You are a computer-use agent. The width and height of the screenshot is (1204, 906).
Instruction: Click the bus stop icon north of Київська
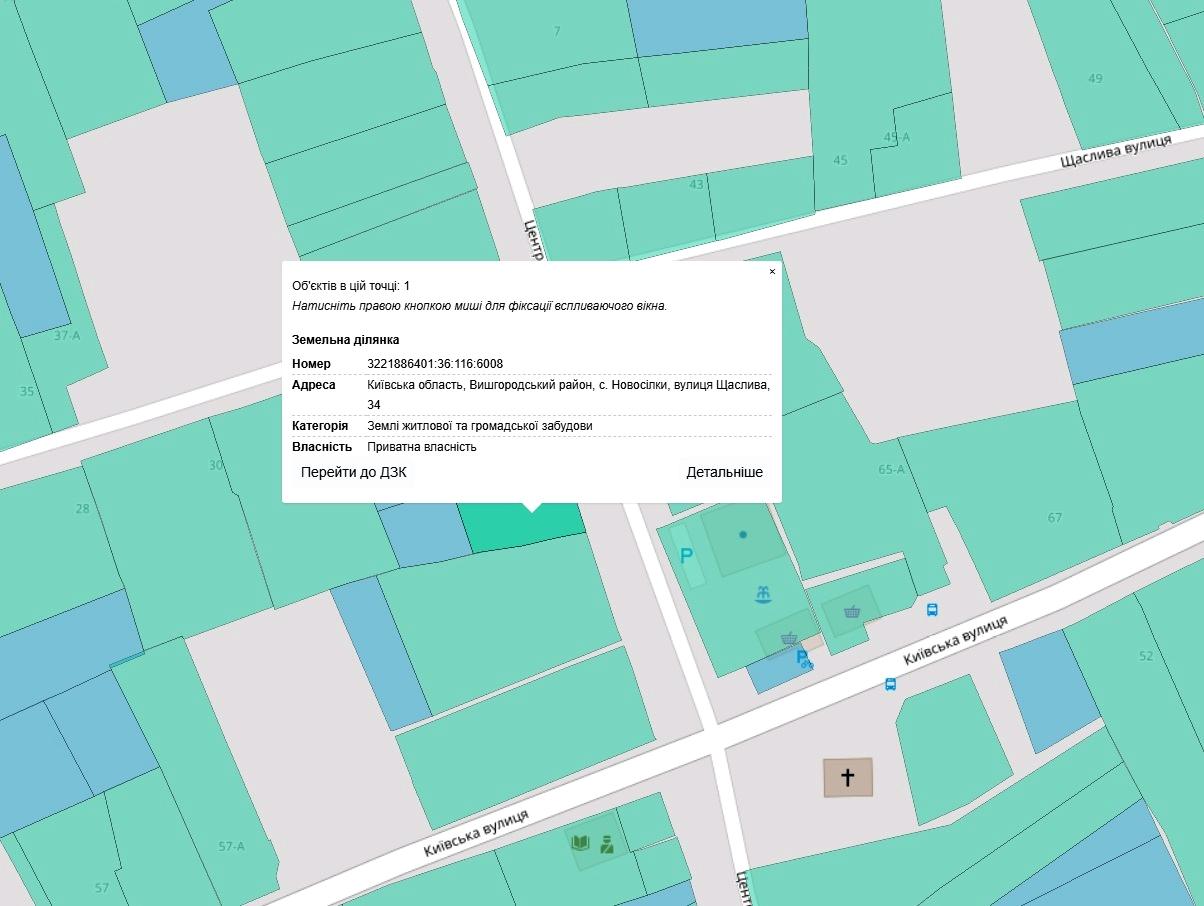[x=932, y=609]
